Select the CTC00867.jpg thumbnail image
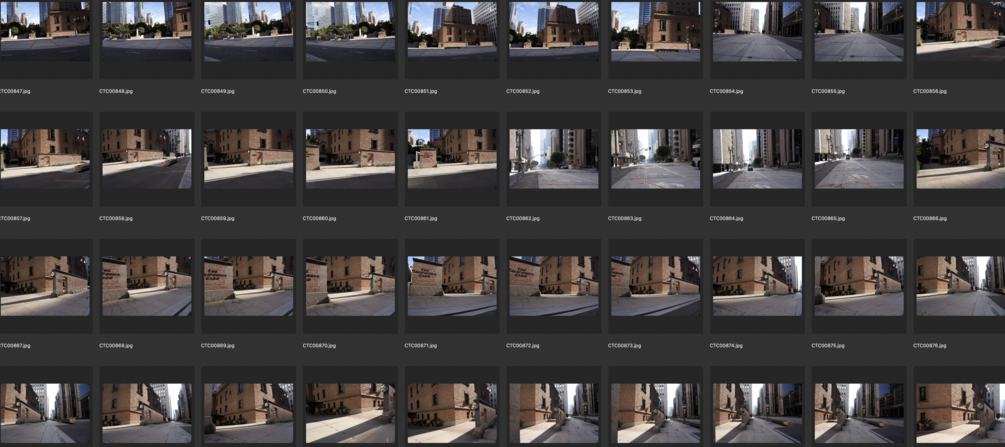This screenshot has height=447, width=1005. coord(45,286)
